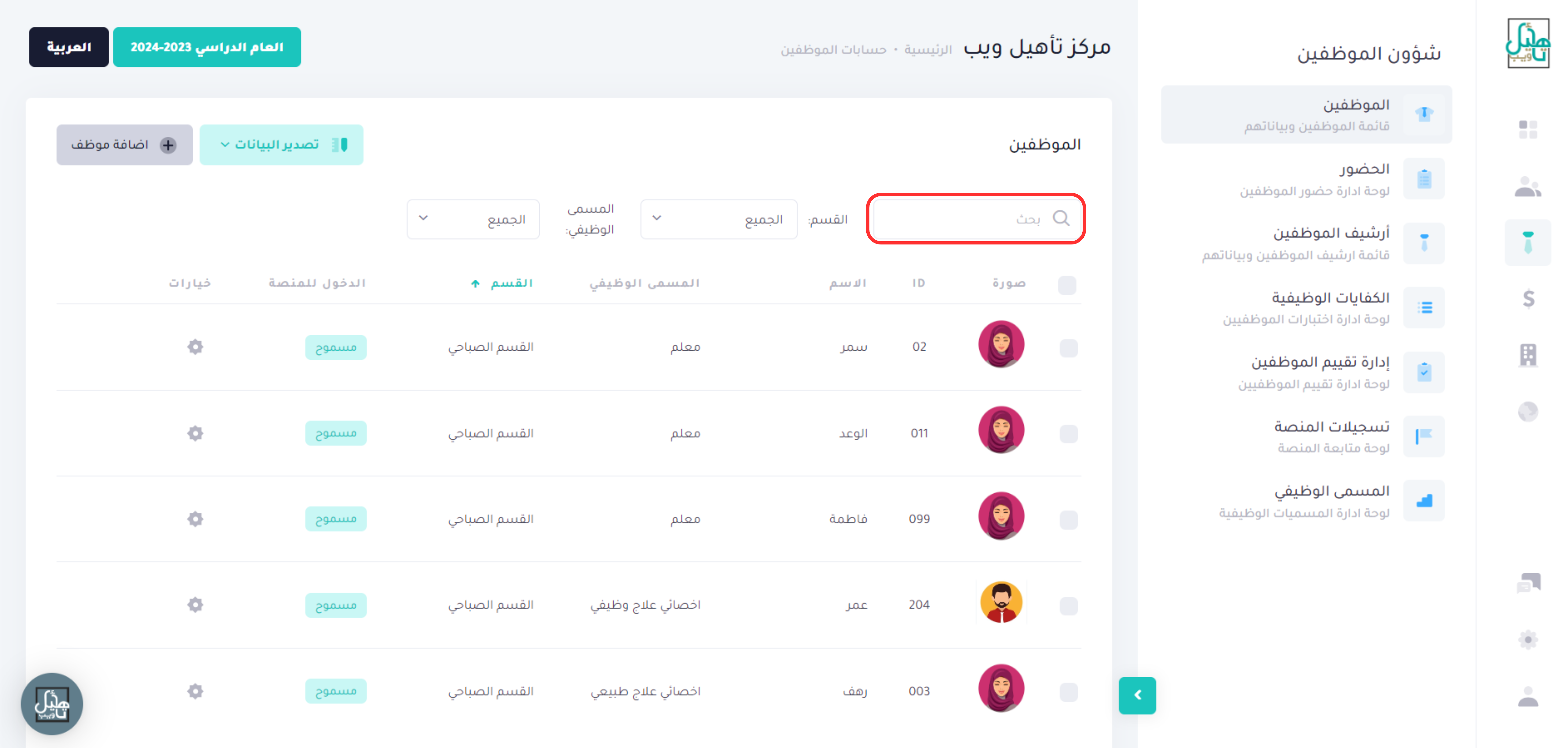1568x748 pixels.
Task: Open the تصدير البيانات export dropdown
Action: 281,145
